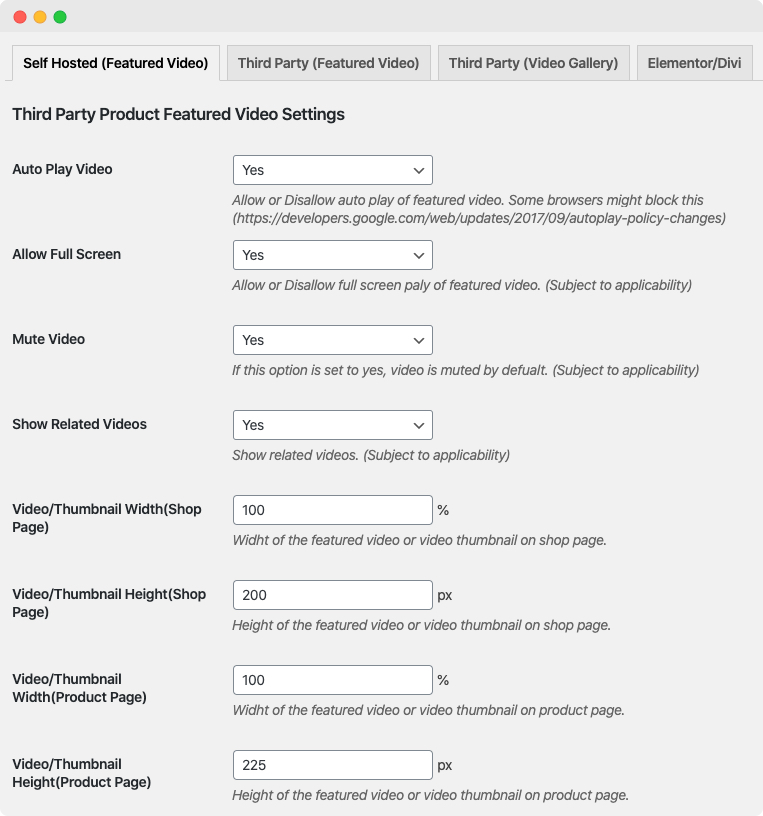Click chevron arrow in Auto Play Video select

pyautogui.click(x=418, y=171)
